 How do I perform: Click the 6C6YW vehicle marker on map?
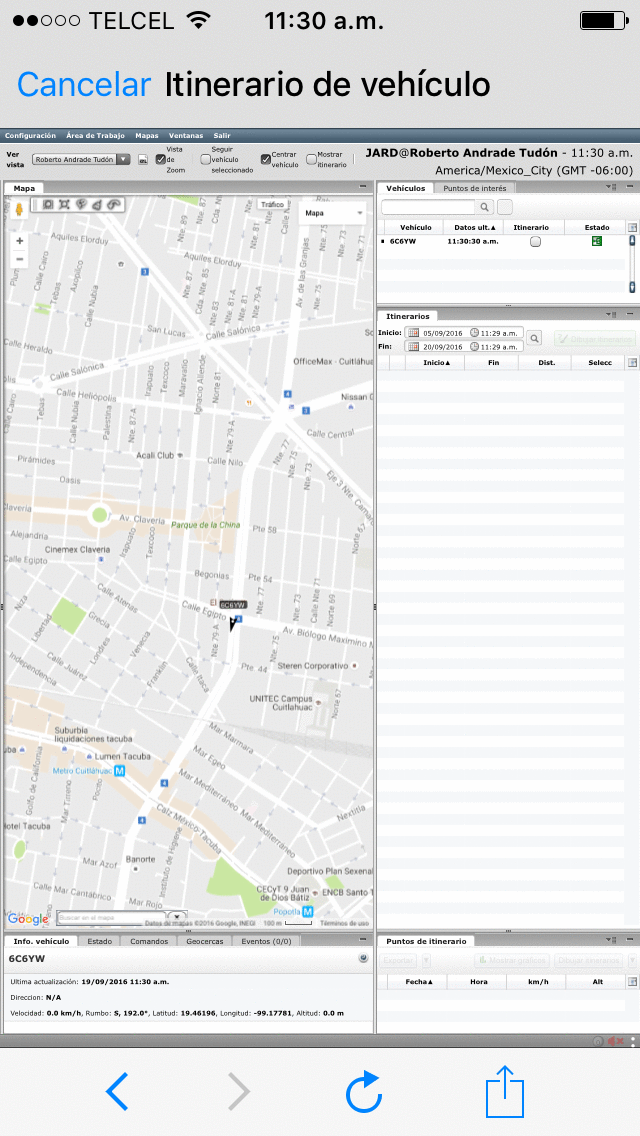point(233,623)
